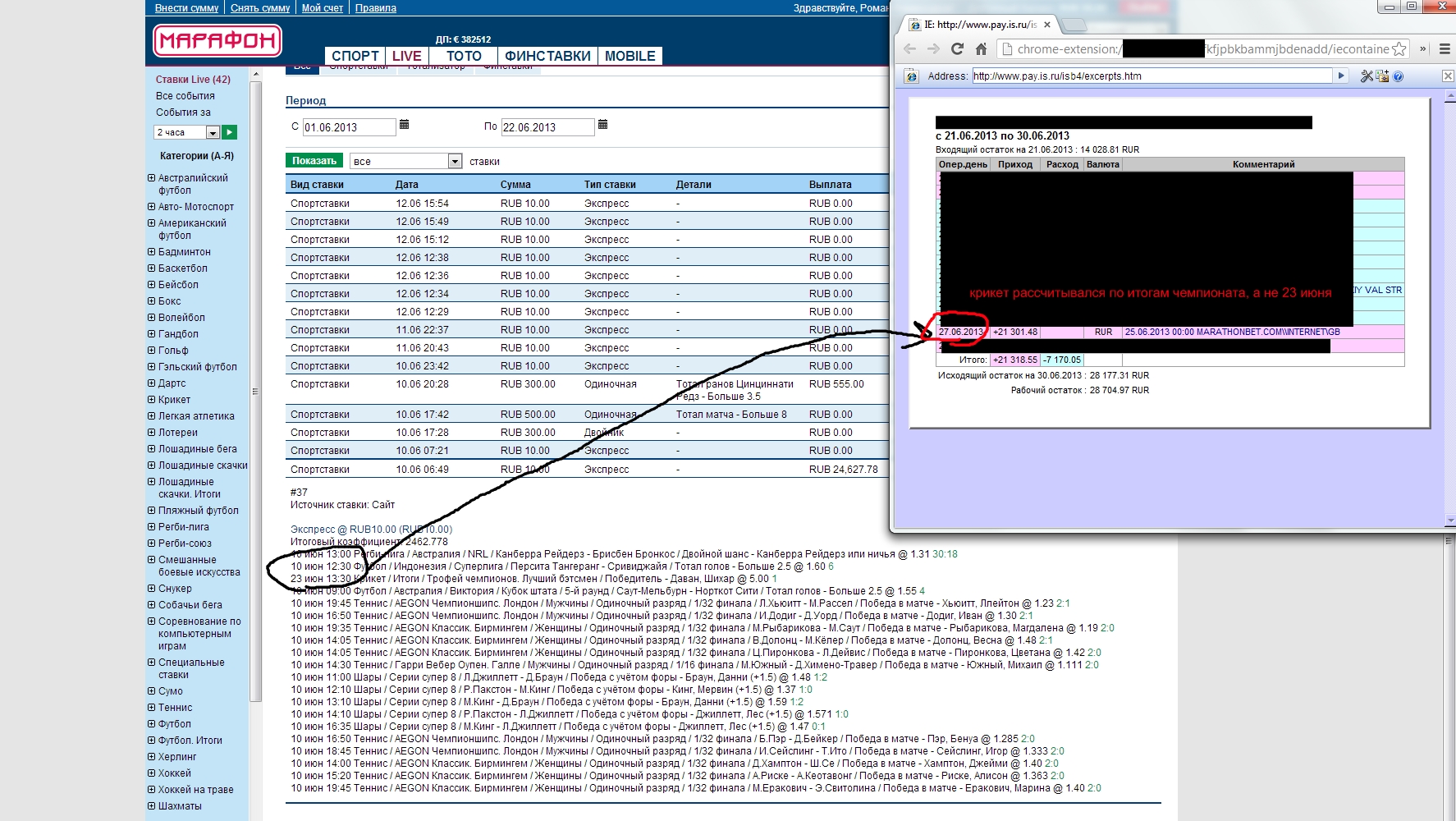Click the start date field 01.06.2013
Image resolution: width=1456 pixels, height=821 pixels.
click(x=349, y=127)
